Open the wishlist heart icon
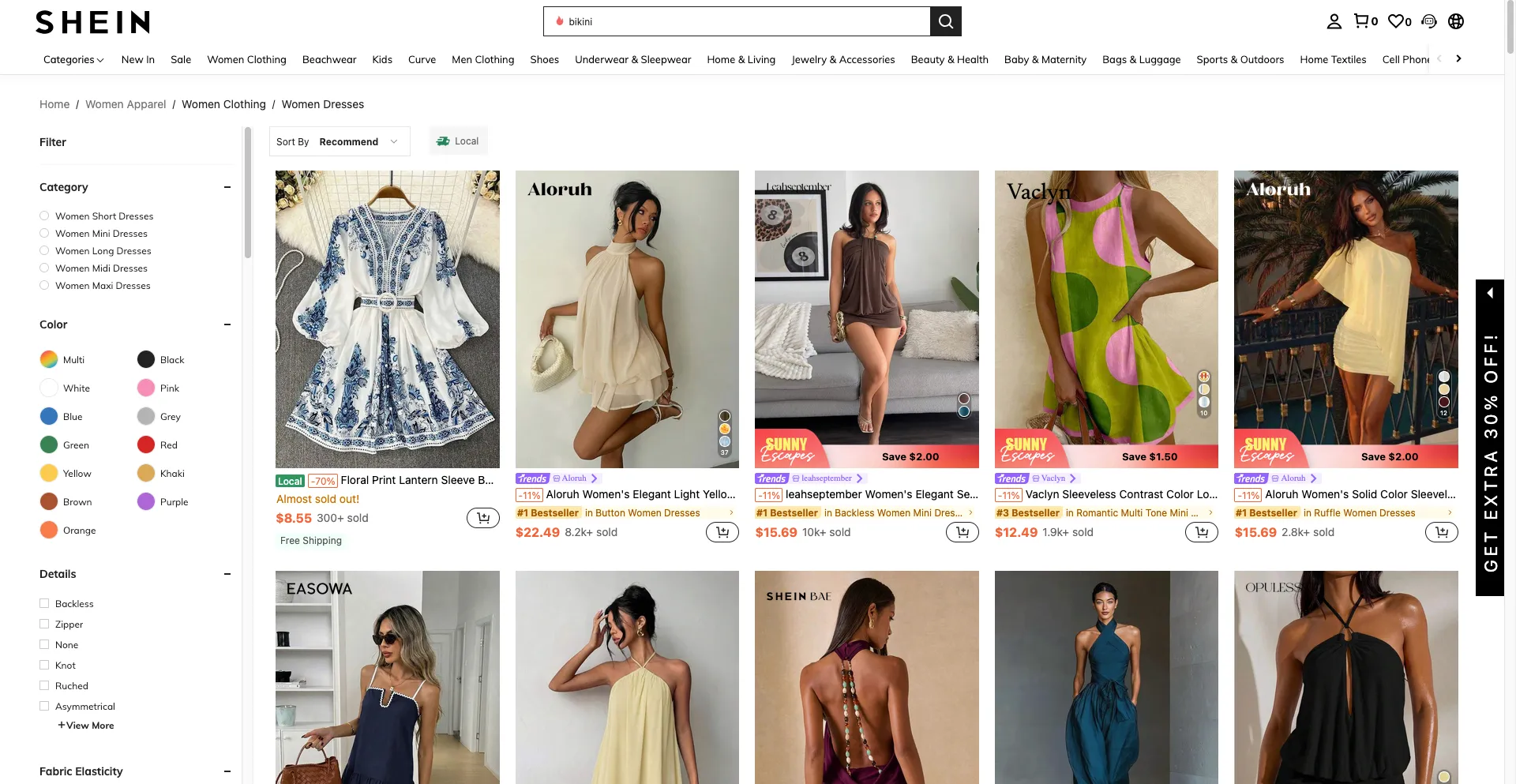This screenshot has width=1516, height=784. [x=1399, y=21]
